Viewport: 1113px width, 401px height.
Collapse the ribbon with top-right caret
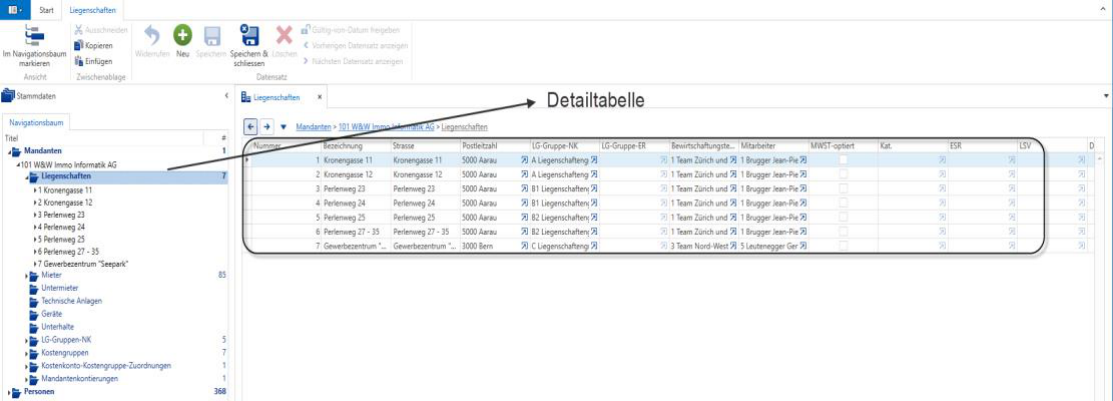coord(1104,10)
